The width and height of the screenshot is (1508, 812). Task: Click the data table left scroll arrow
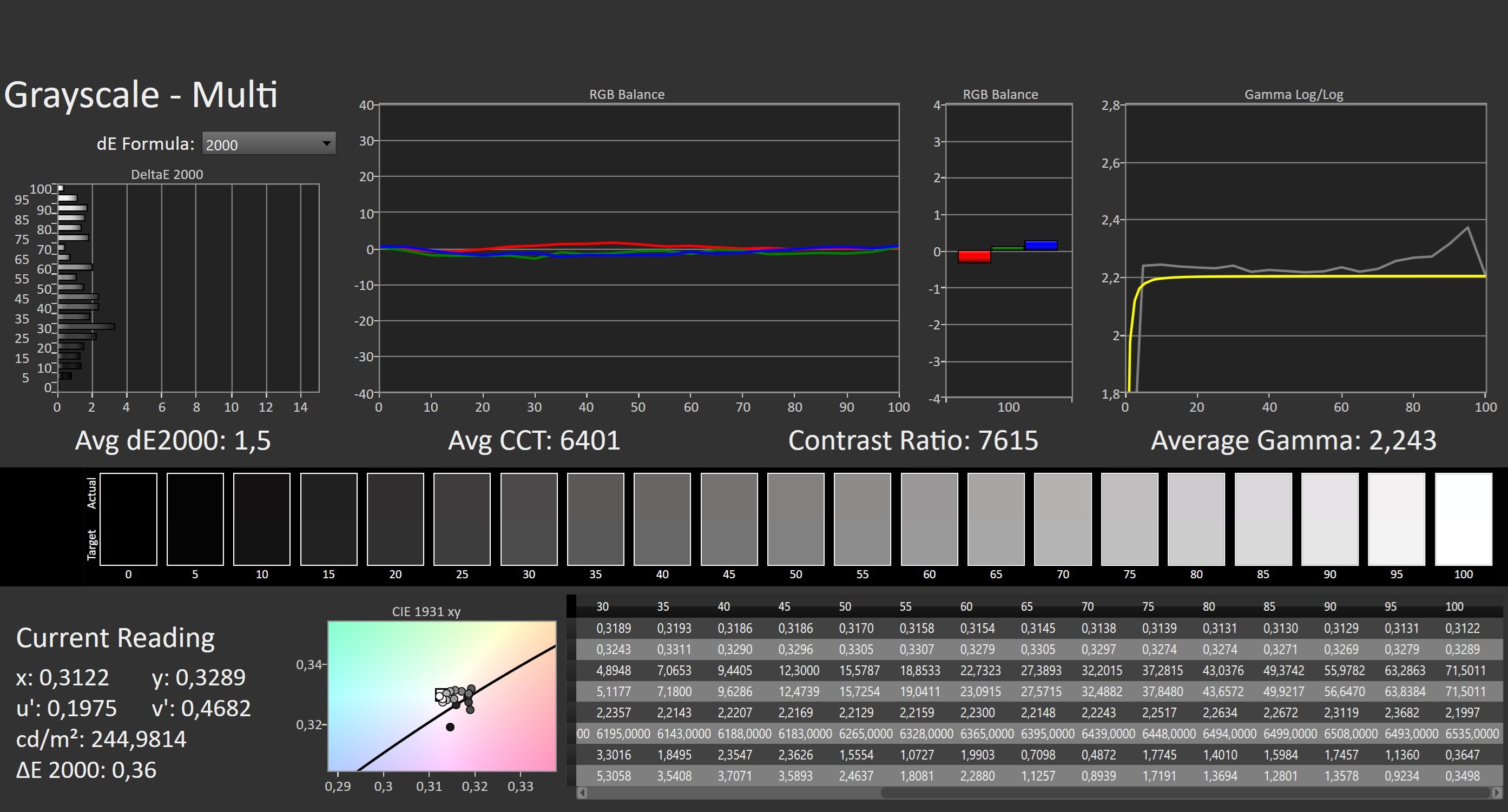(x=582, y=793)
